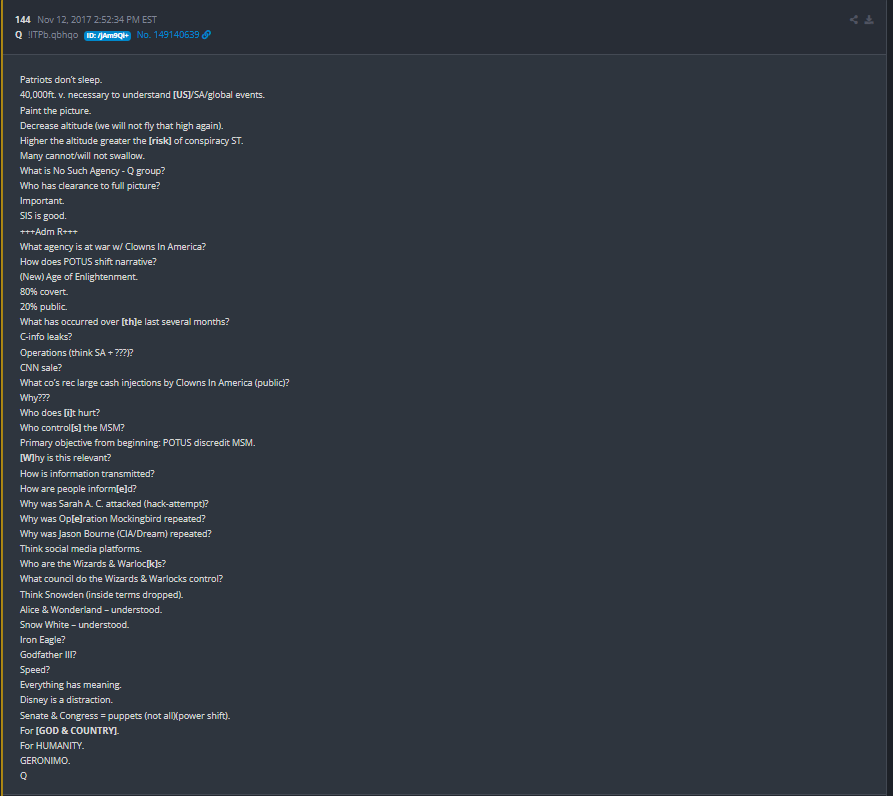Click "Snow White – understood."

pos(75,625)
